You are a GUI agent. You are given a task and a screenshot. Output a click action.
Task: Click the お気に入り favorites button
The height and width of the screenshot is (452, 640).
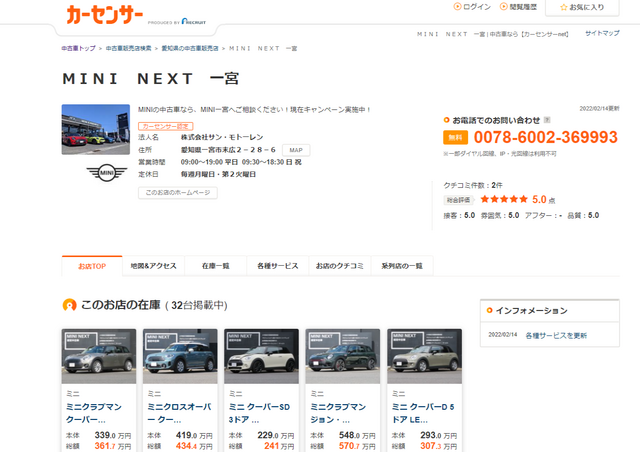(x=582, y=7)
